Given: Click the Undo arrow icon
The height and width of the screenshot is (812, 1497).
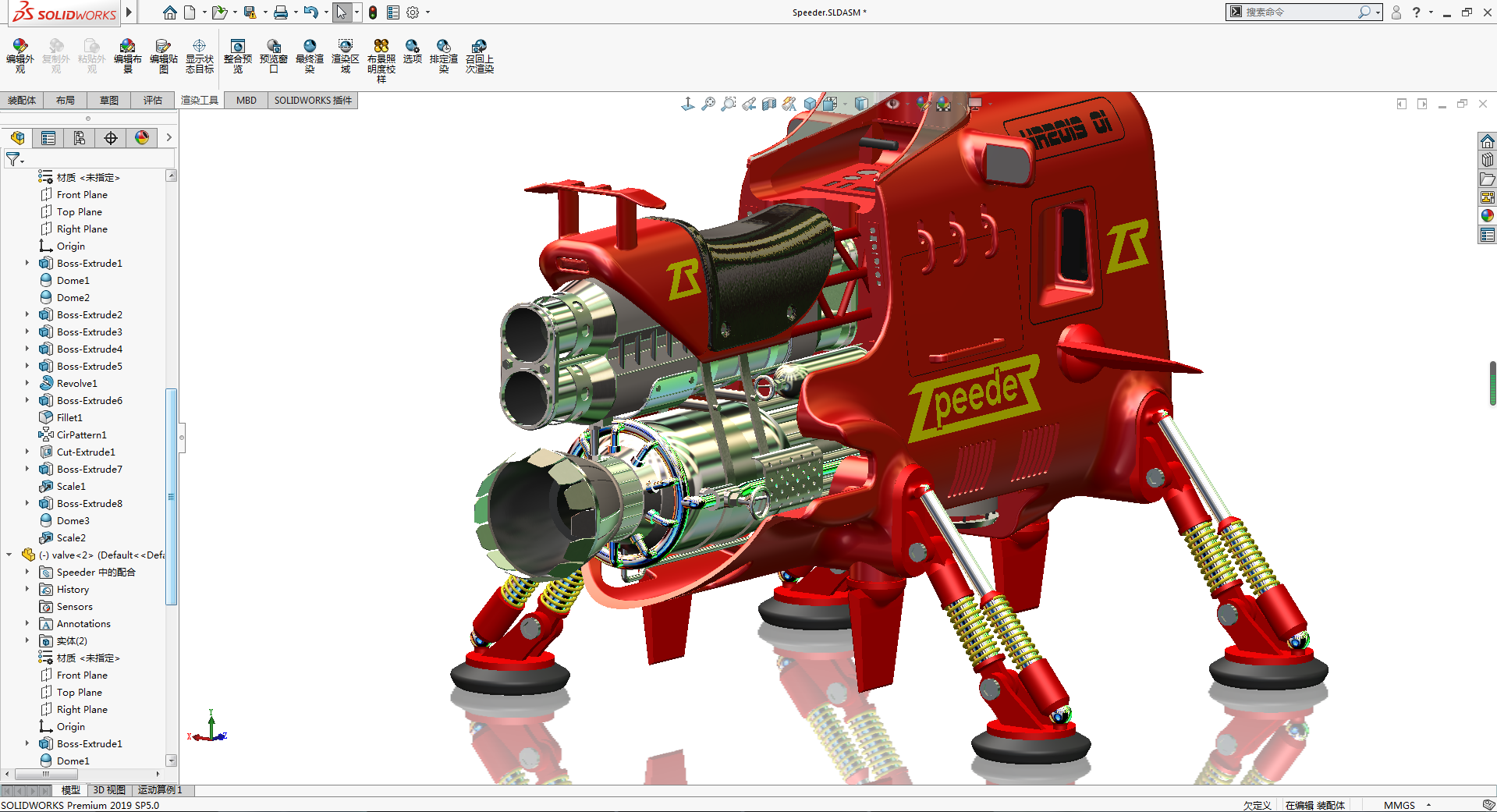Looking at the screenshot, I should (311, 12).
